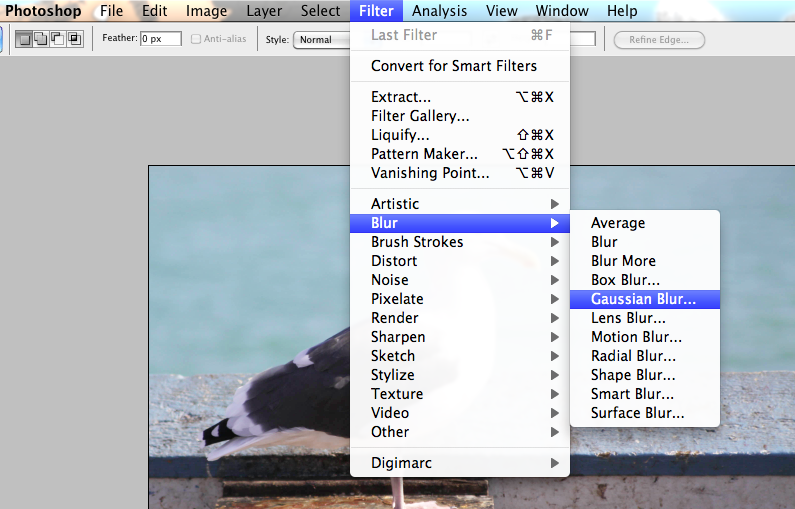Toggle the Anti-alias checkbox
Viewport: 795px width, 509px height.
196,39
